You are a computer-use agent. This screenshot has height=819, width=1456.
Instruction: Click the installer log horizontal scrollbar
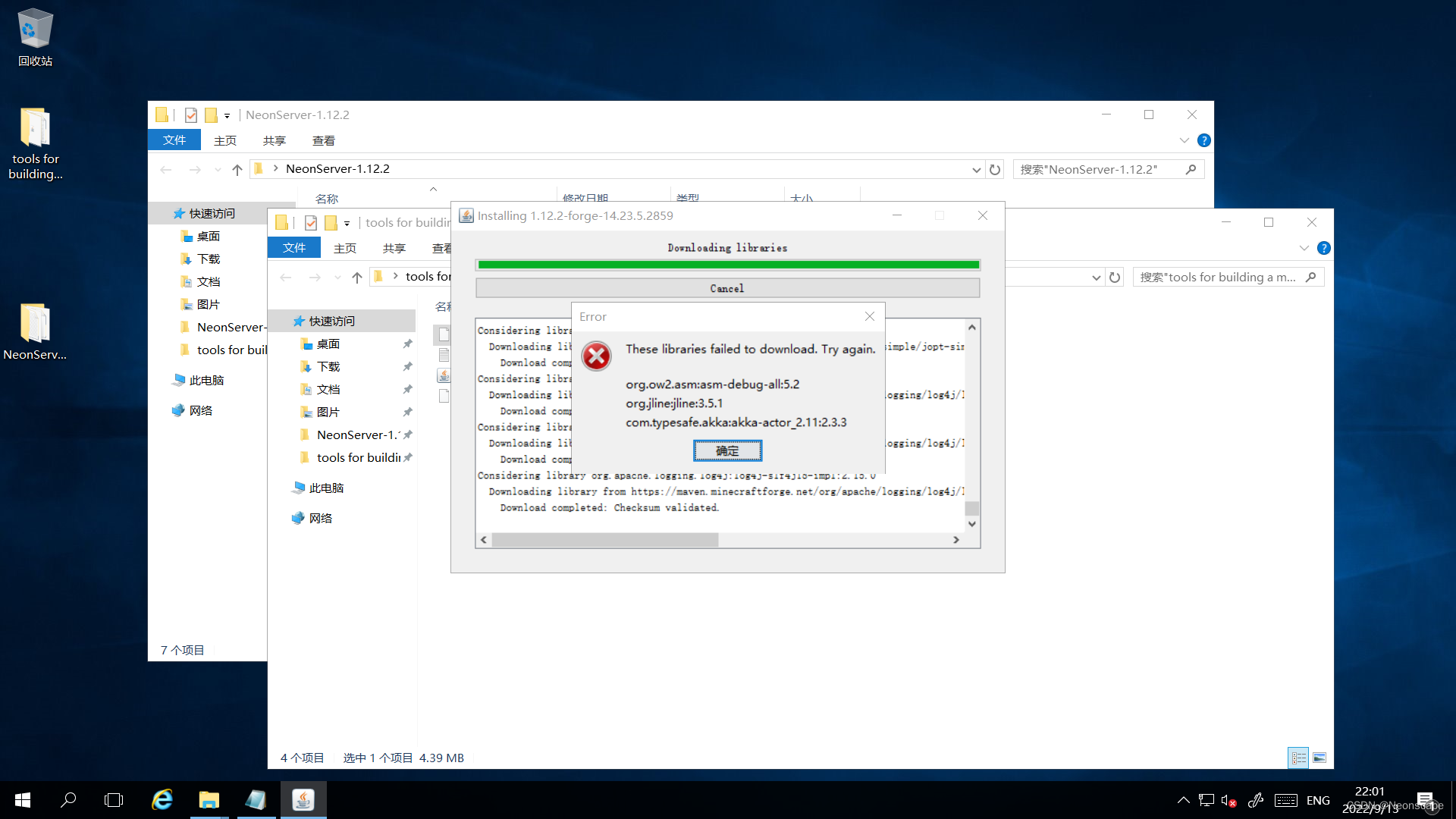pyautogui.click(x=604, y=540)
